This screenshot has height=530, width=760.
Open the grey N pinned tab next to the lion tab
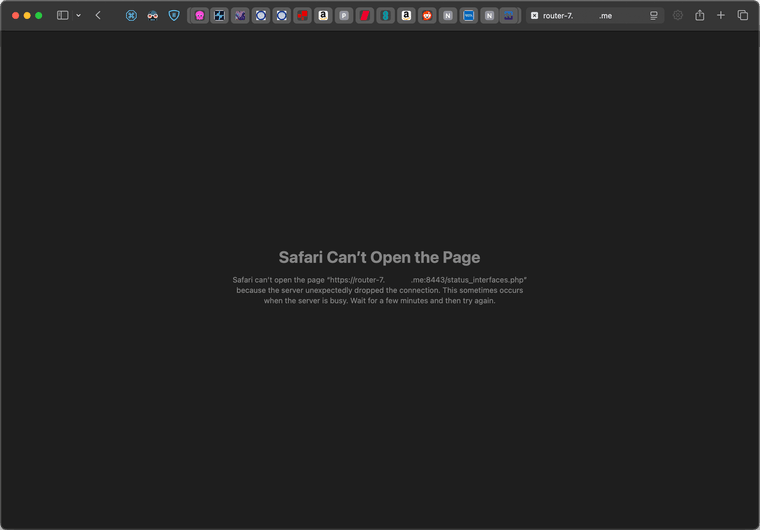click(448, 16)
